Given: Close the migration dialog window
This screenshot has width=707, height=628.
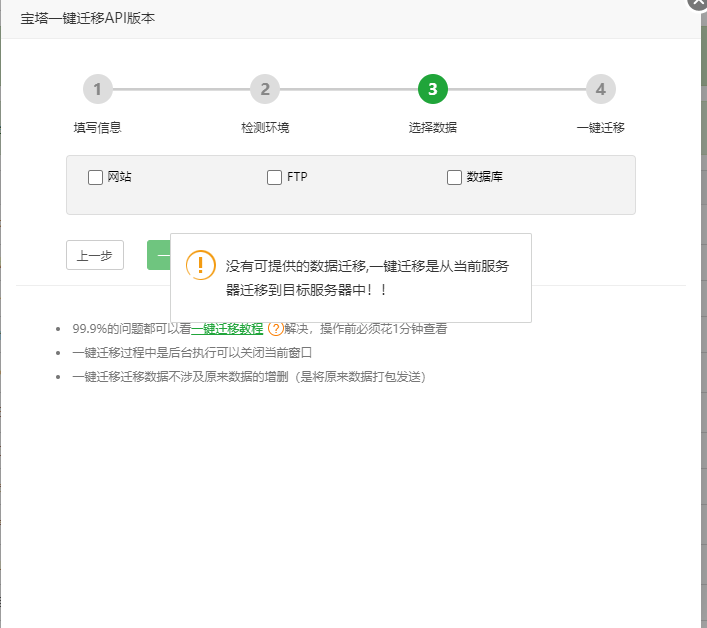Looking at the screenshot, I should coord(697,3).
